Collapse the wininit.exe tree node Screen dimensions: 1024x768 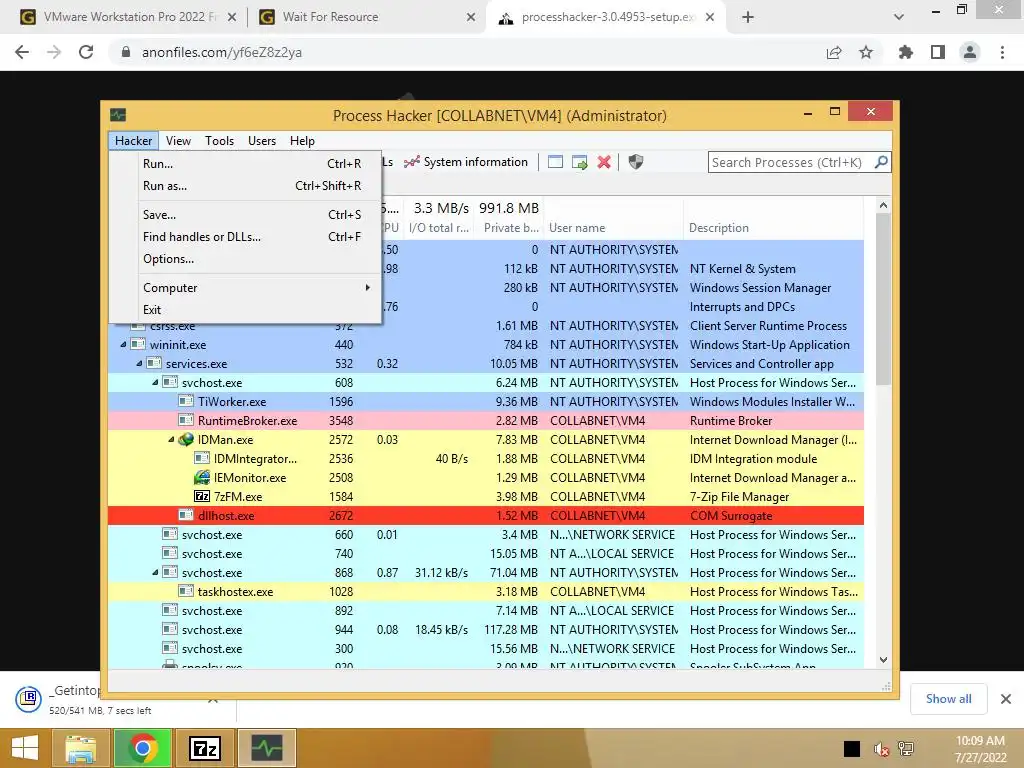coord(123,344)
